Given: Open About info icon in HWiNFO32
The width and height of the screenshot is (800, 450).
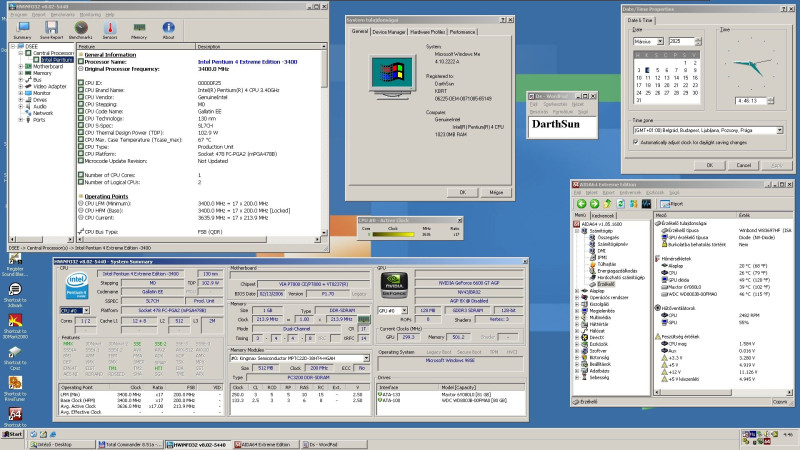Looking at the screenshot, I should (168, 30).
